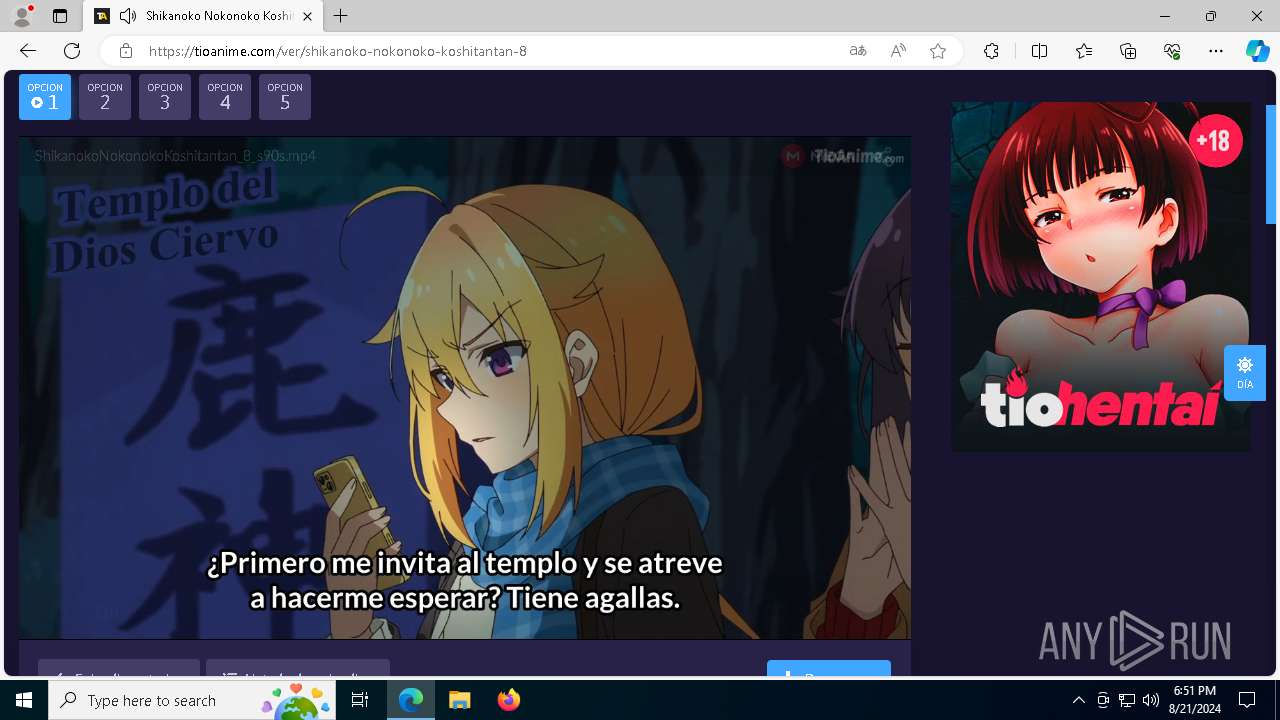
Task: Open a new browser tab
Action: point(341,16)
